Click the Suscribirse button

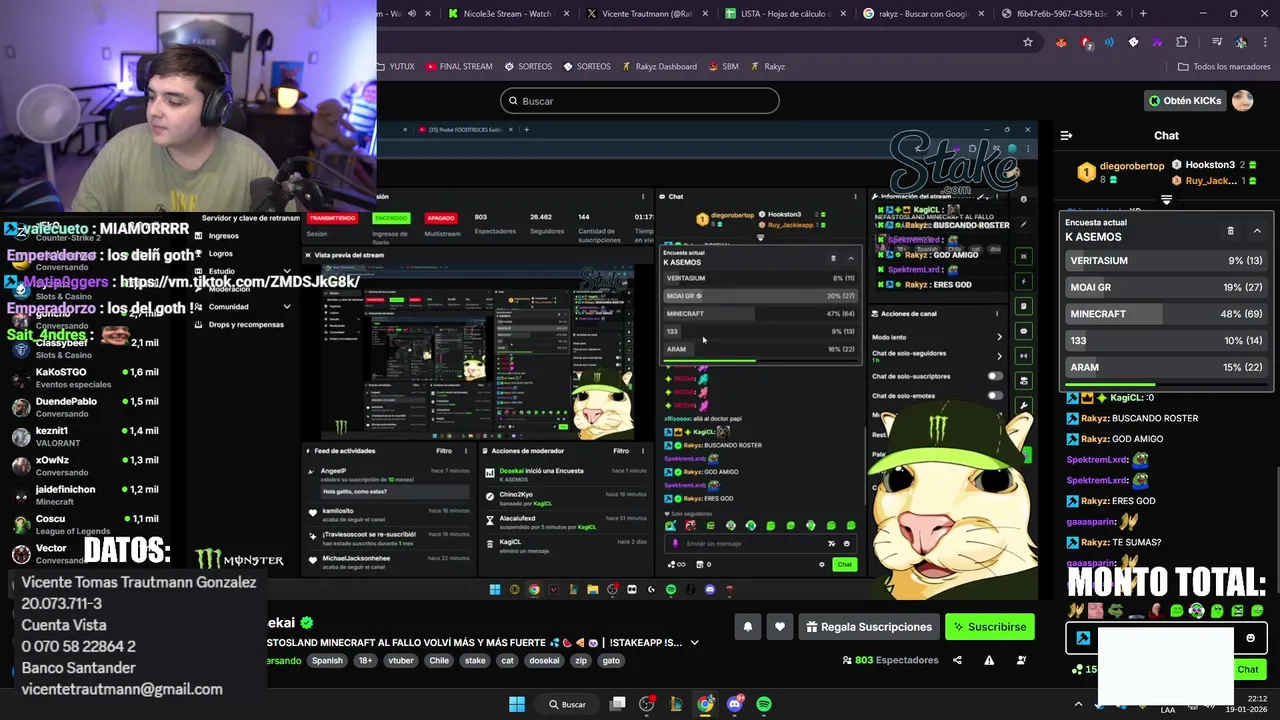point(990,627)
